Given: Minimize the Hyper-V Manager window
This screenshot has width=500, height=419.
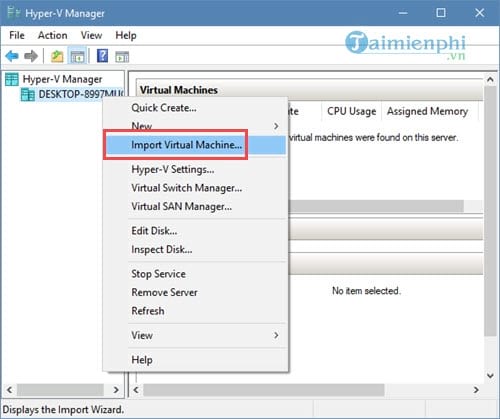Looking at the screenshot, I should pyautogui.click(x=403, y=13).
